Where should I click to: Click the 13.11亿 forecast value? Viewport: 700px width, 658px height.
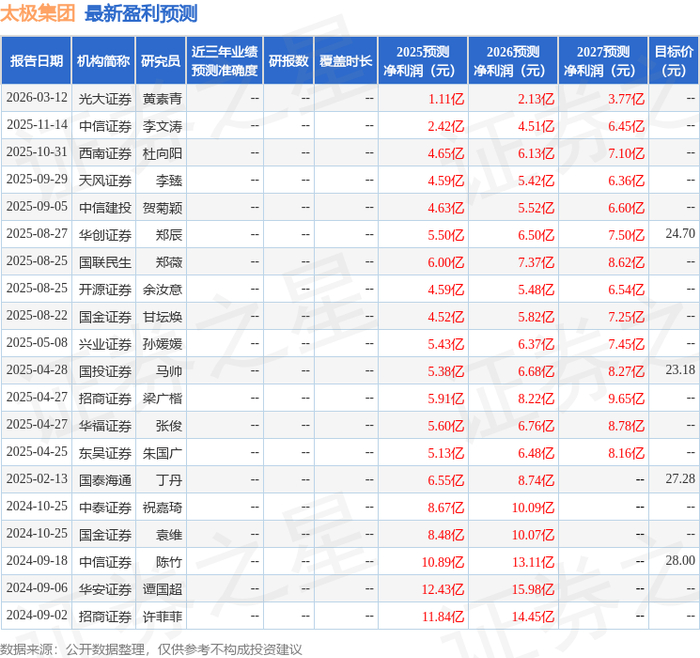tap(533, 562)
